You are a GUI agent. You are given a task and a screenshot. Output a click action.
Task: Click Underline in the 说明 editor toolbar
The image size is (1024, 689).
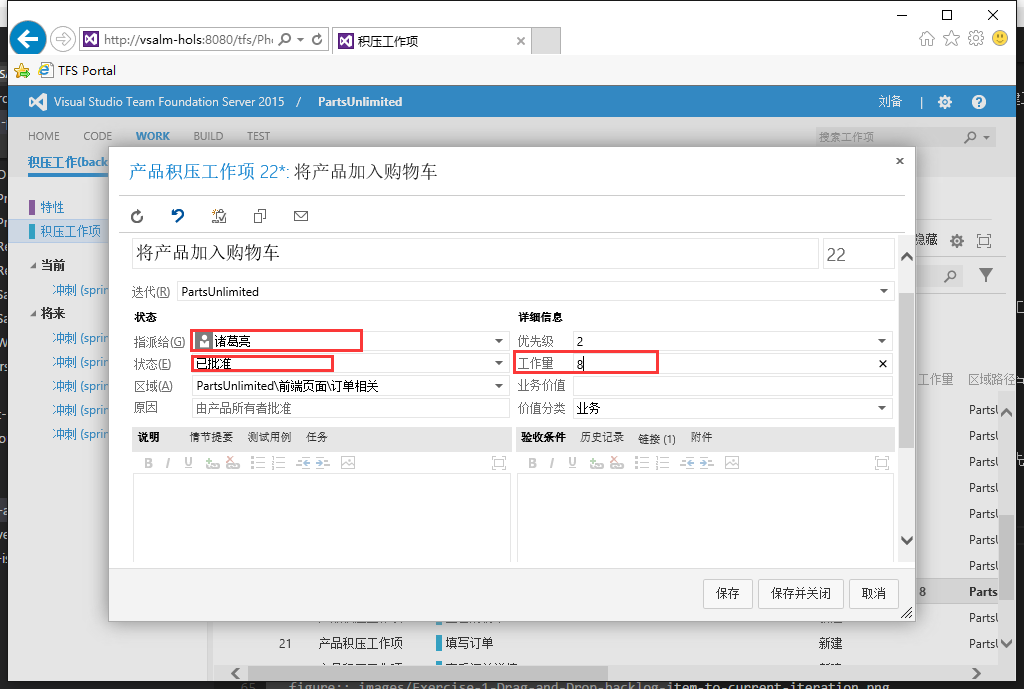click(188, 463)
